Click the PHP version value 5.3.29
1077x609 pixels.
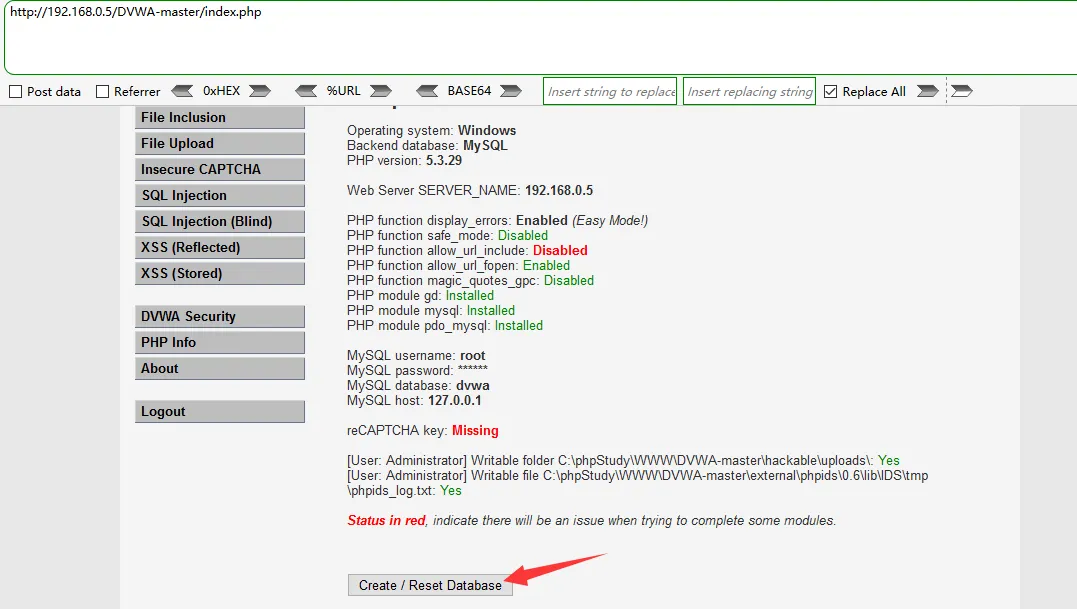[x=444, y=161]
